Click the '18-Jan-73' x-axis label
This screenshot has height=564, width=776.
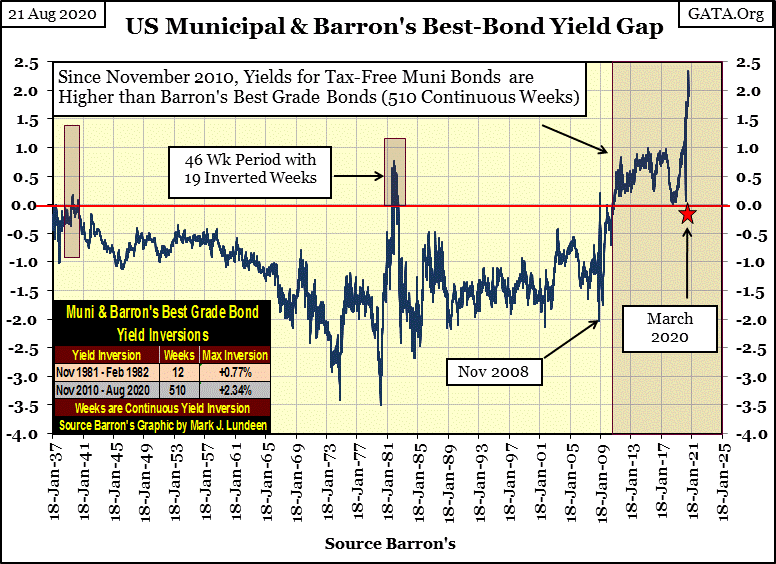pos(328,480)
